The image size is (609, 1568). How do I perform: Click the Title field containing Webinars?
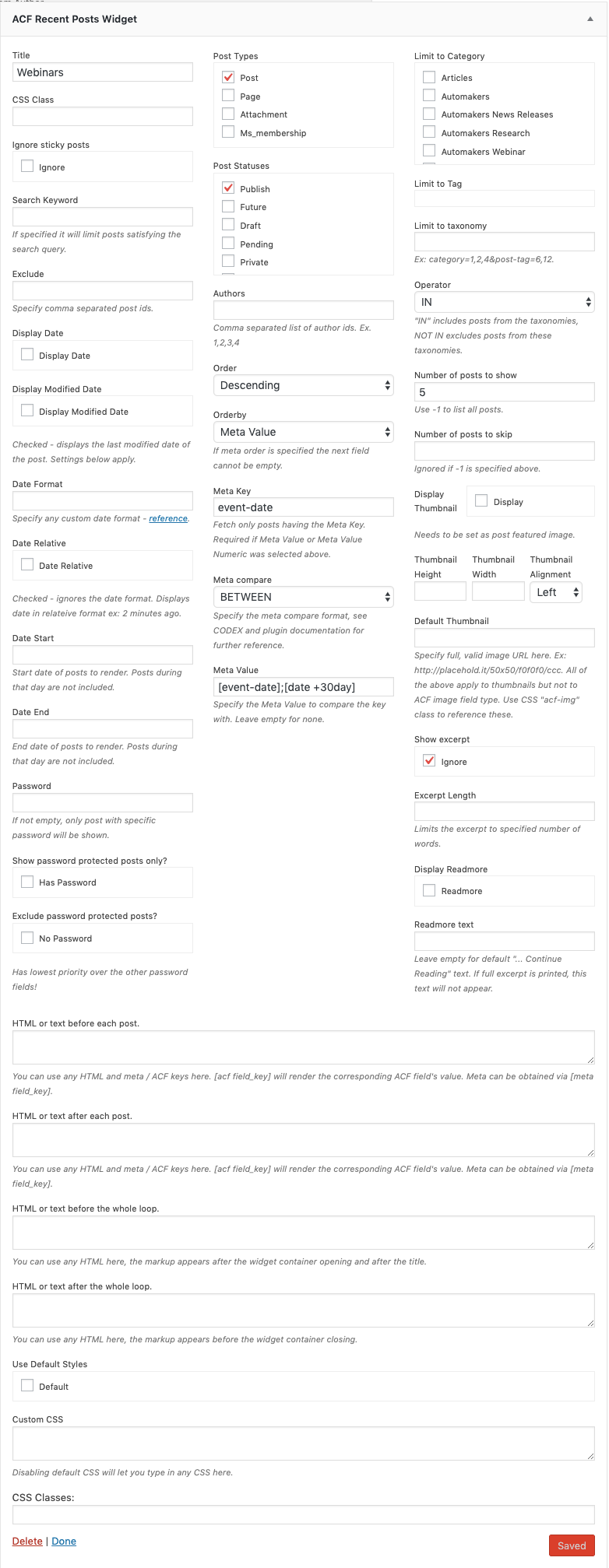(x=103, y=72)
